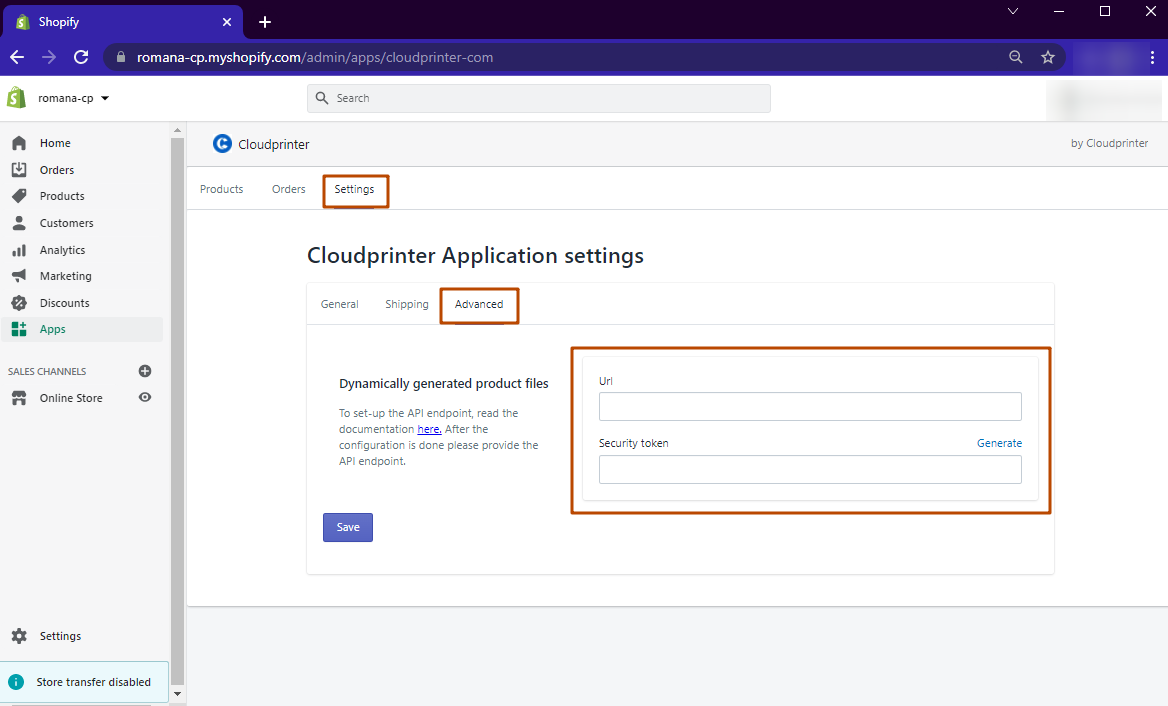Open the browser zoom magnifier icon

(x=1015, y=57)
